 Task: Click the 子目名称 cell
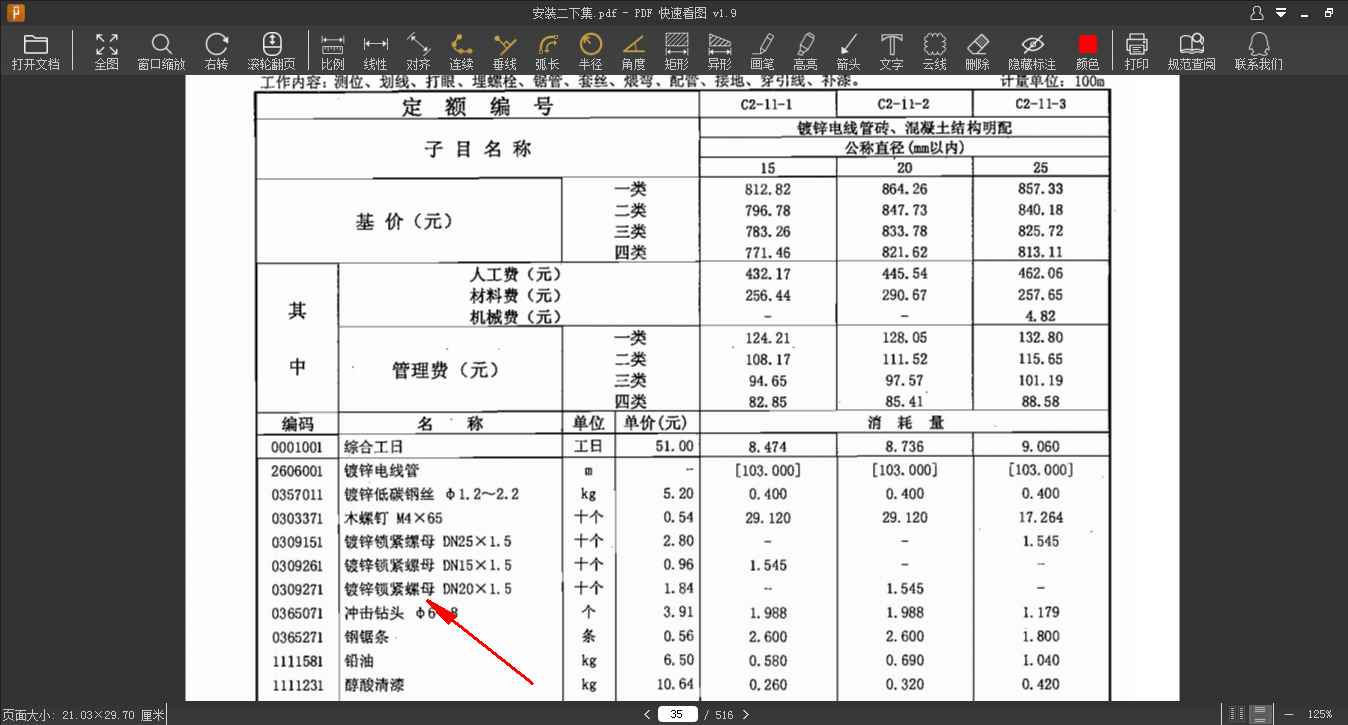(x=478, y=149)
